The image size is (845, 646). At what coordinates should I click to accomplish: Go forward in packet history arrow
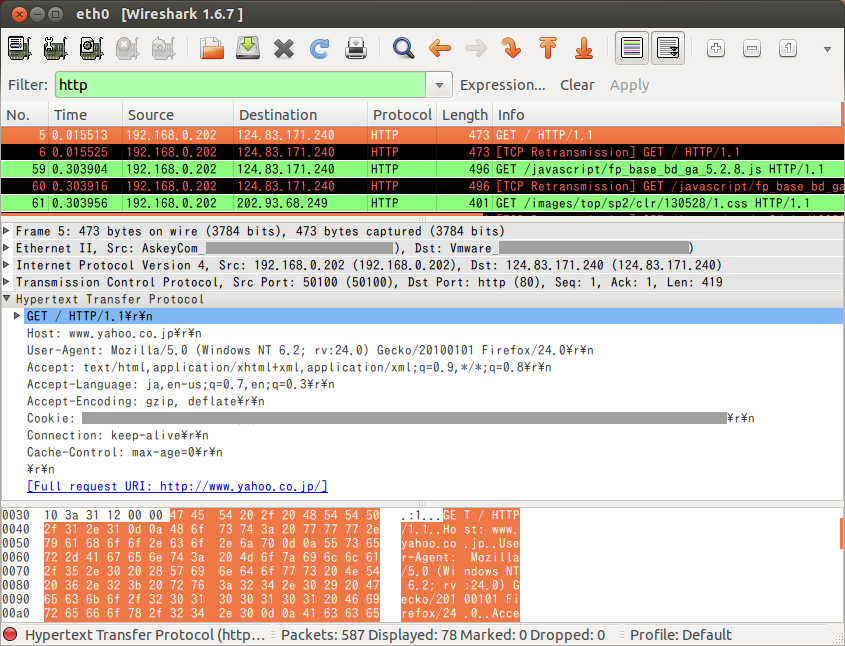[x=476, y=48]
